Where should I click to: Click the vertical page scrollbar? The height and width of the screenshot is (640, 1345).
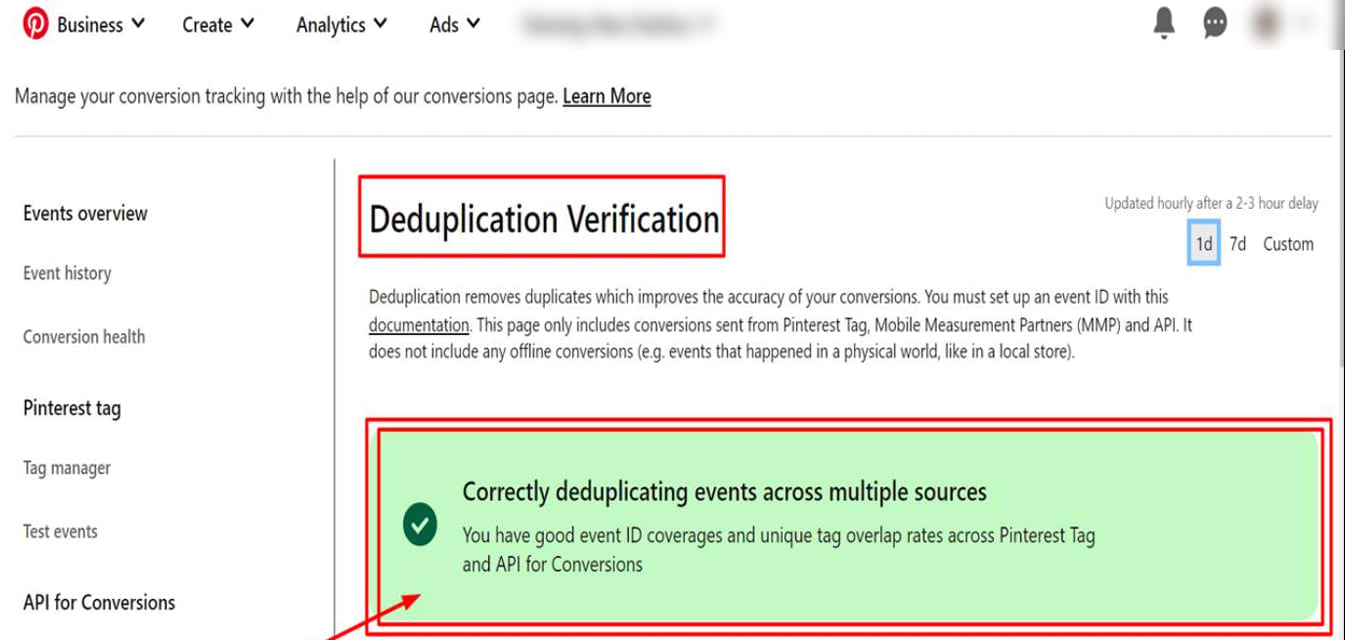tap(1340, 210)
